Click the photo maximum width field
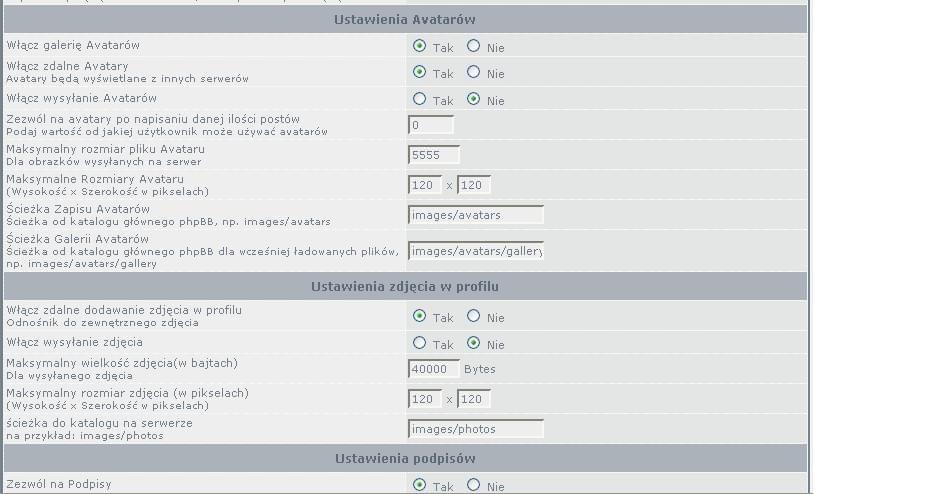945x494 pixels. click(474, 399)
